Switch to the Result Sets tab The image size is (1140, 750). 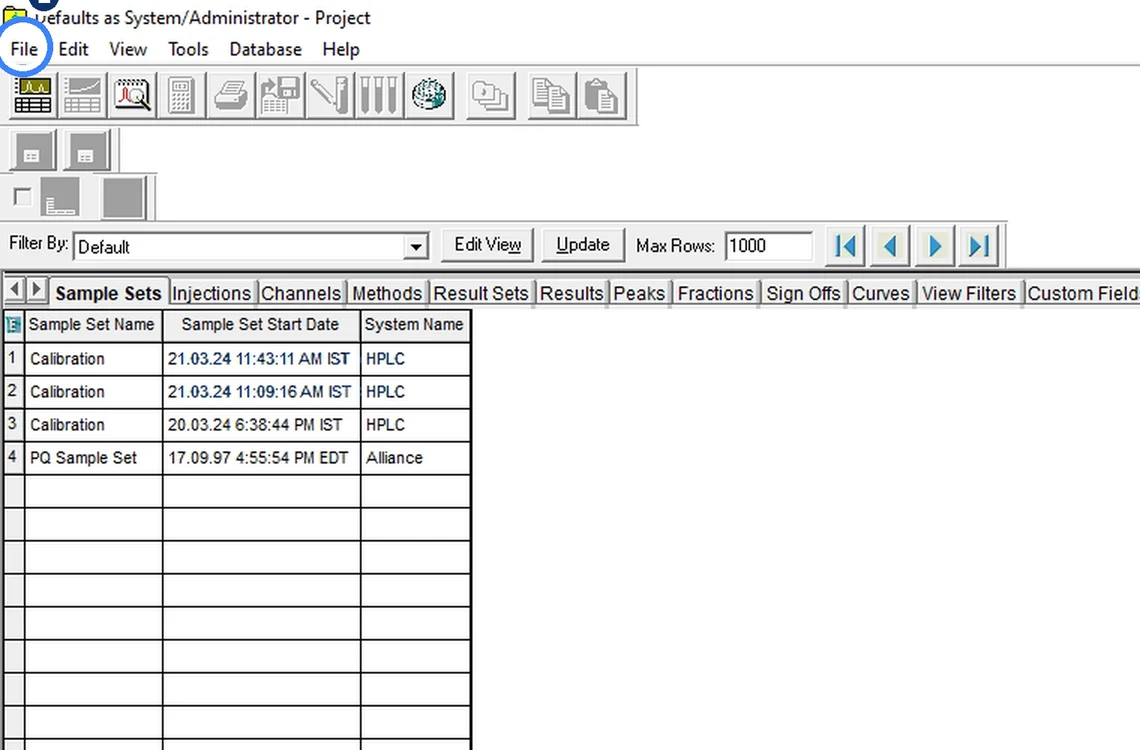[481, 293]
